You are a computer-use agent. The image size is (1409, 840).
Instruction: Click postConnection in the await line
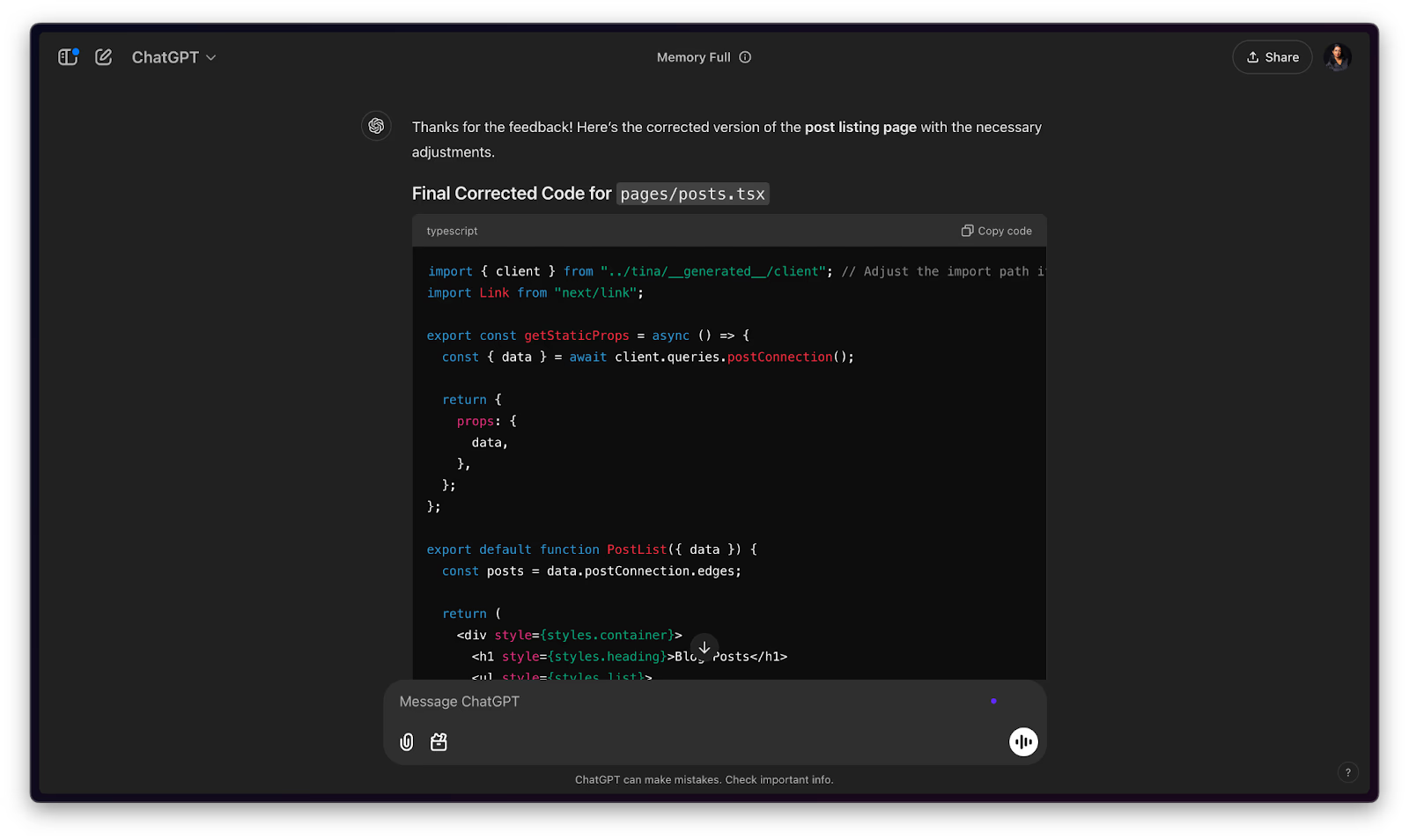(x=779, y=357)
